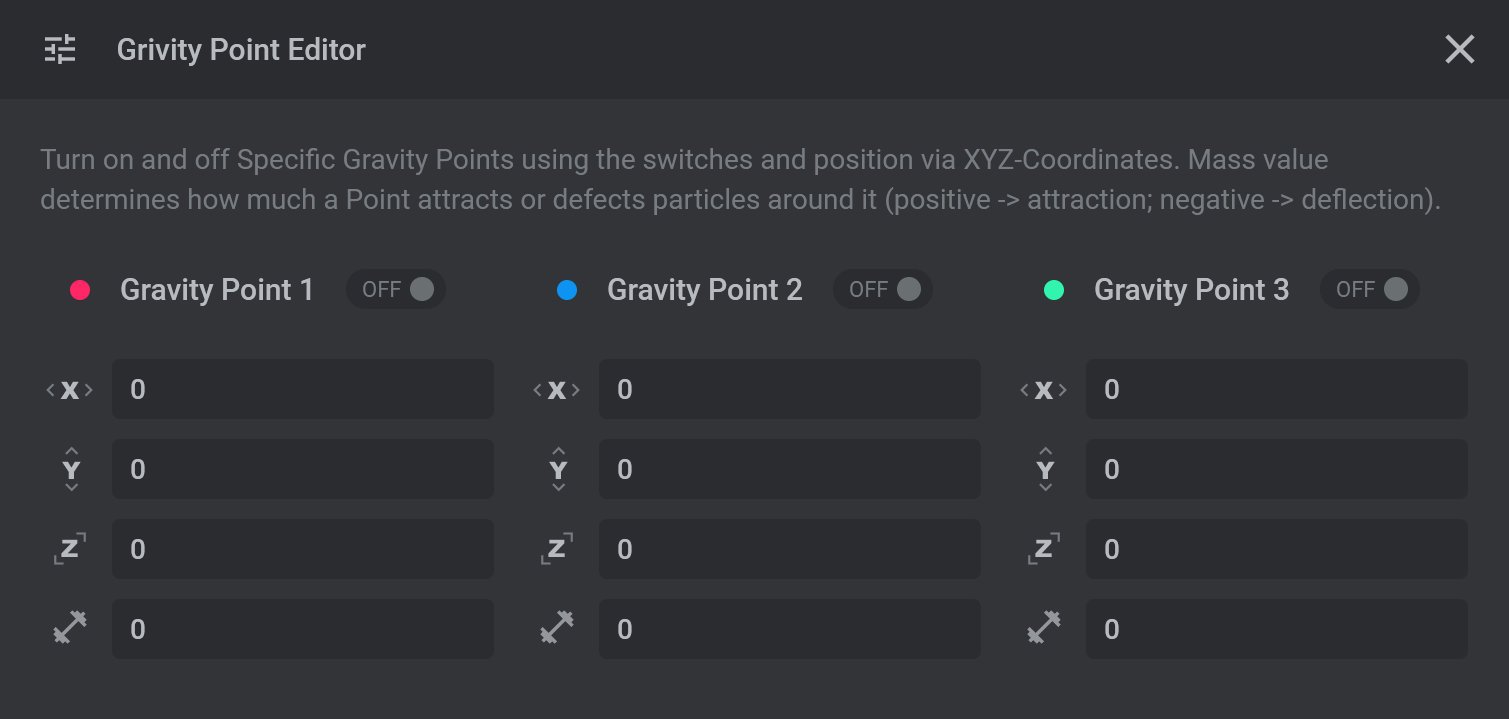1509x719 pixels.
Task: Close the Grivity Point Editor panel
Action: click(1460, 49)
